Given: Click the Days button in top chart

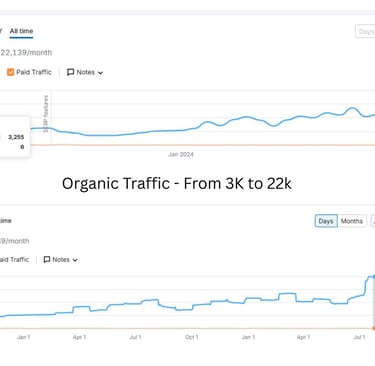Looking at the screenshot, I should coord(365,32).
